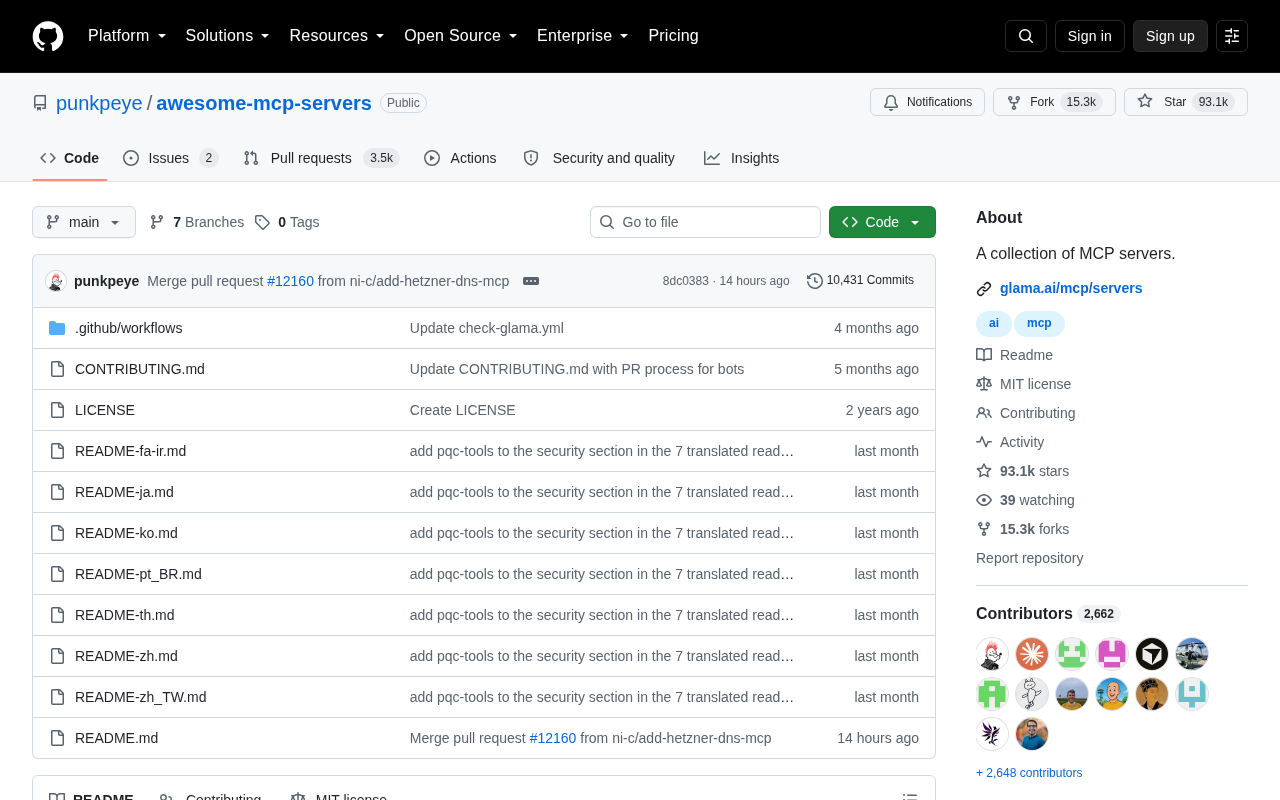Viewport: 1280px width, 800px height.
Task: Expand the Solutions menu
Action: click(x=228, y=36)
